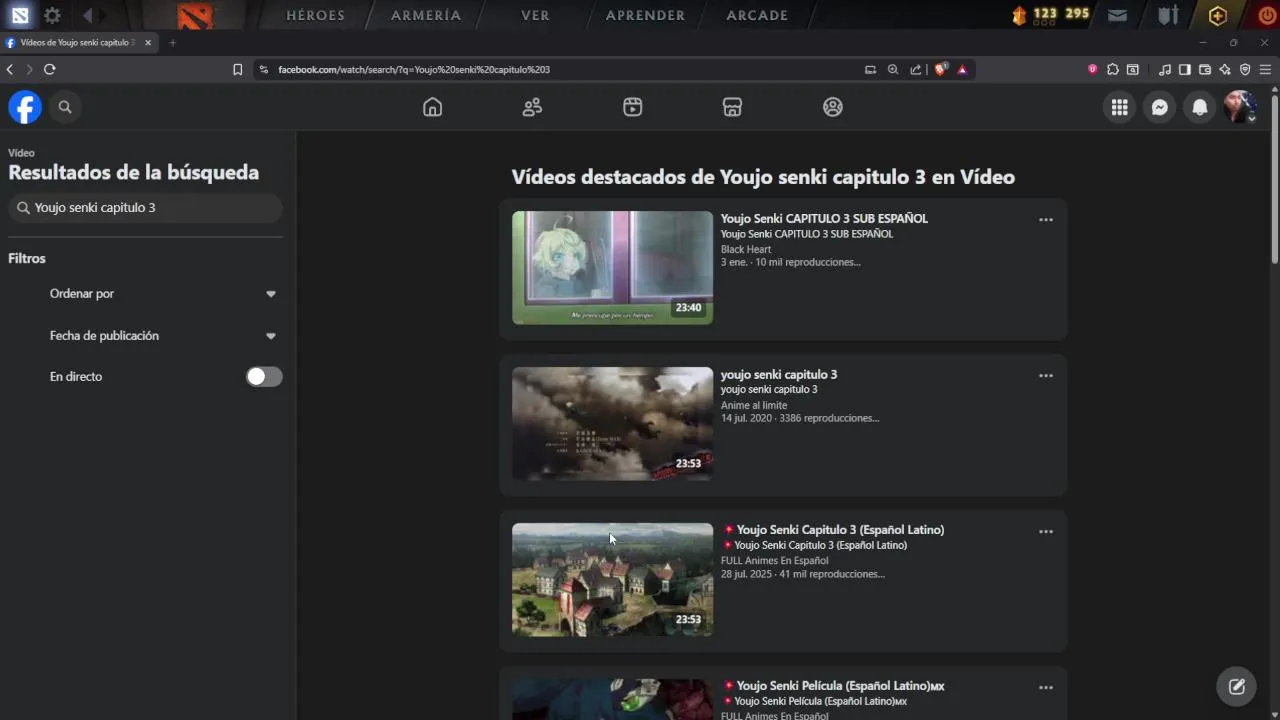Play the 23:40 video thumbnail

point(612,267)
